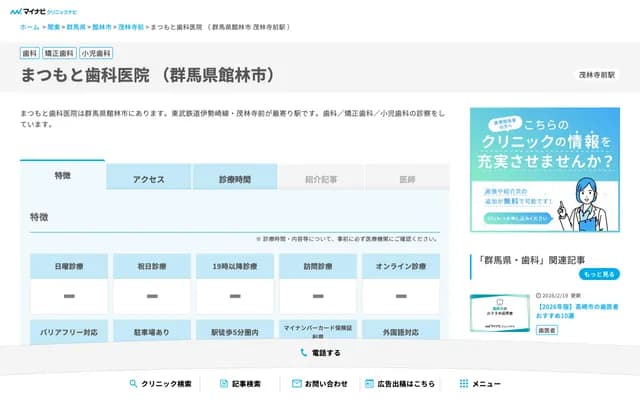
Task: Go to ホーム breadcrumb link
Action: tap(30, 27)
